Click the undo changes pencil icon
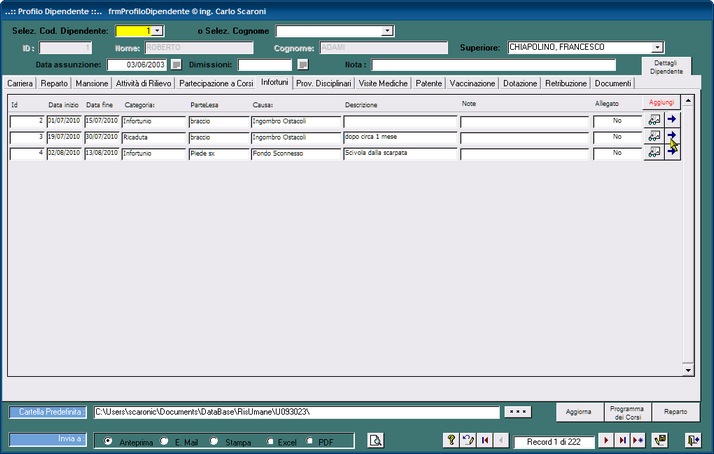 point(468,440)
